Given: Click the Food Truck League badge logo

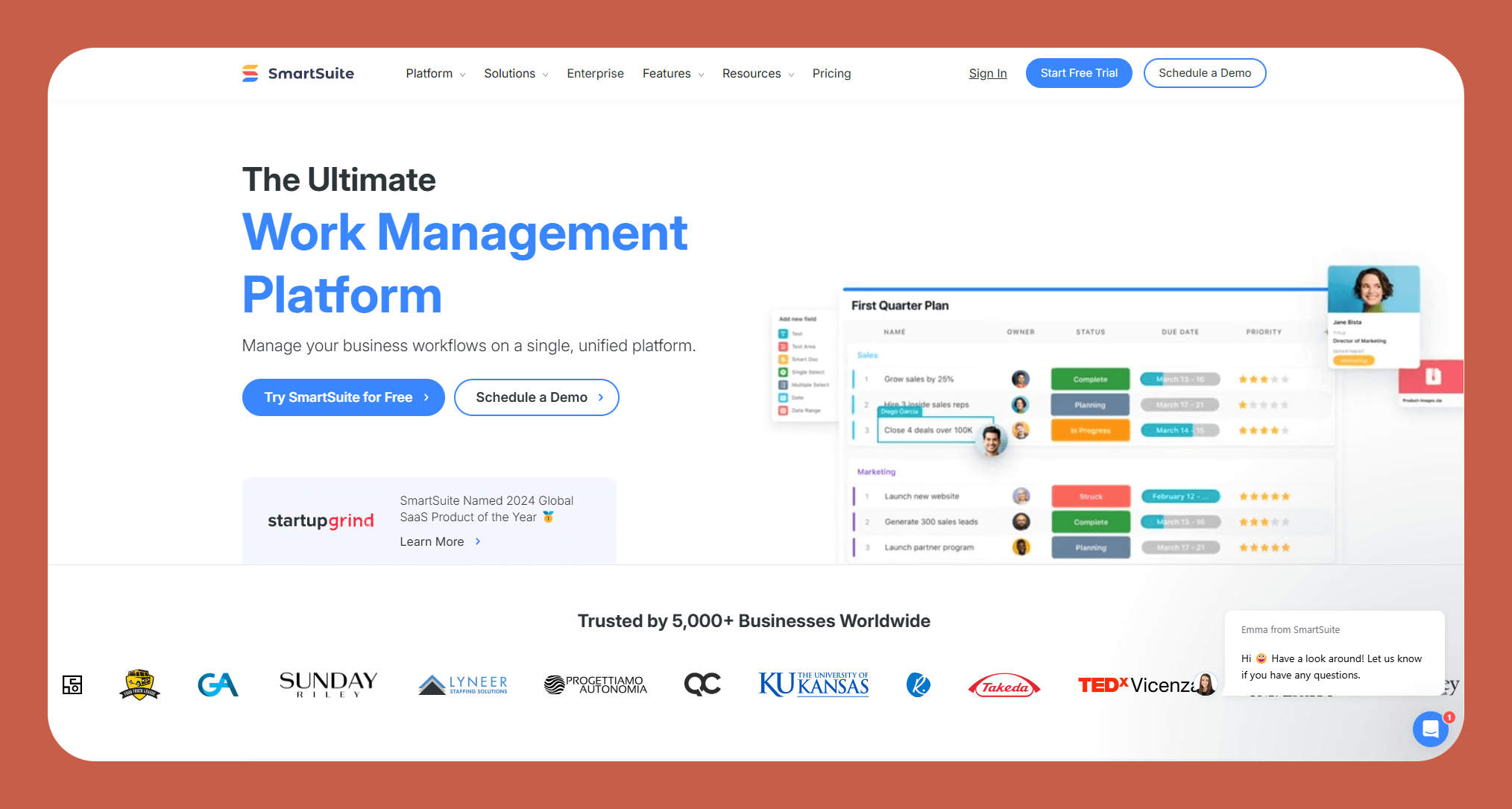Looking at the screenshot, I should click(139, 684).
